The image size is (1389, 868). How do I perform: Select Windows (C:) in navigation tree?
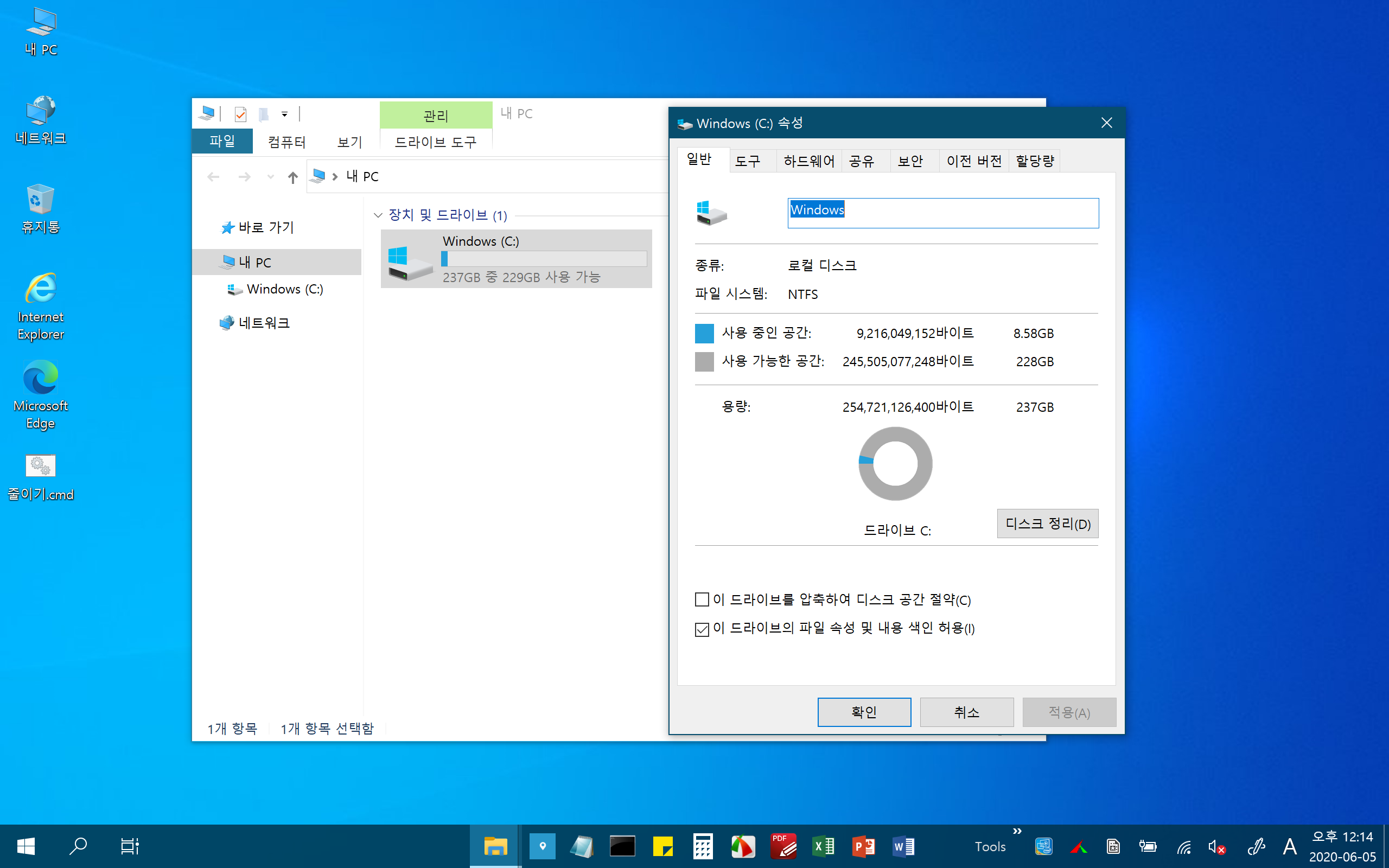pos(276,289)
